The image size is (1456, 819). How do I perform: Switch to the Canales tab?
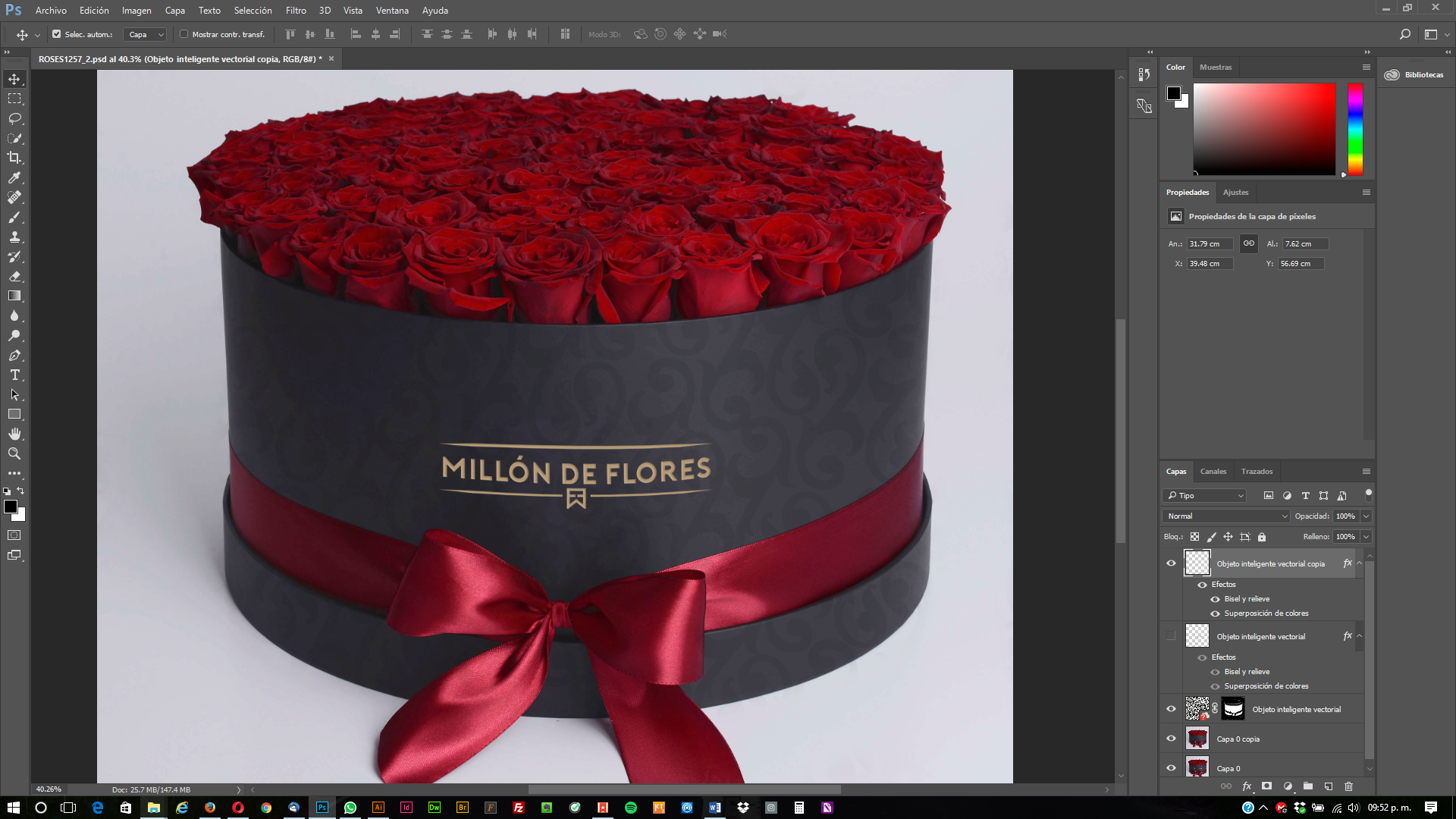click(x=1213, y=472)
